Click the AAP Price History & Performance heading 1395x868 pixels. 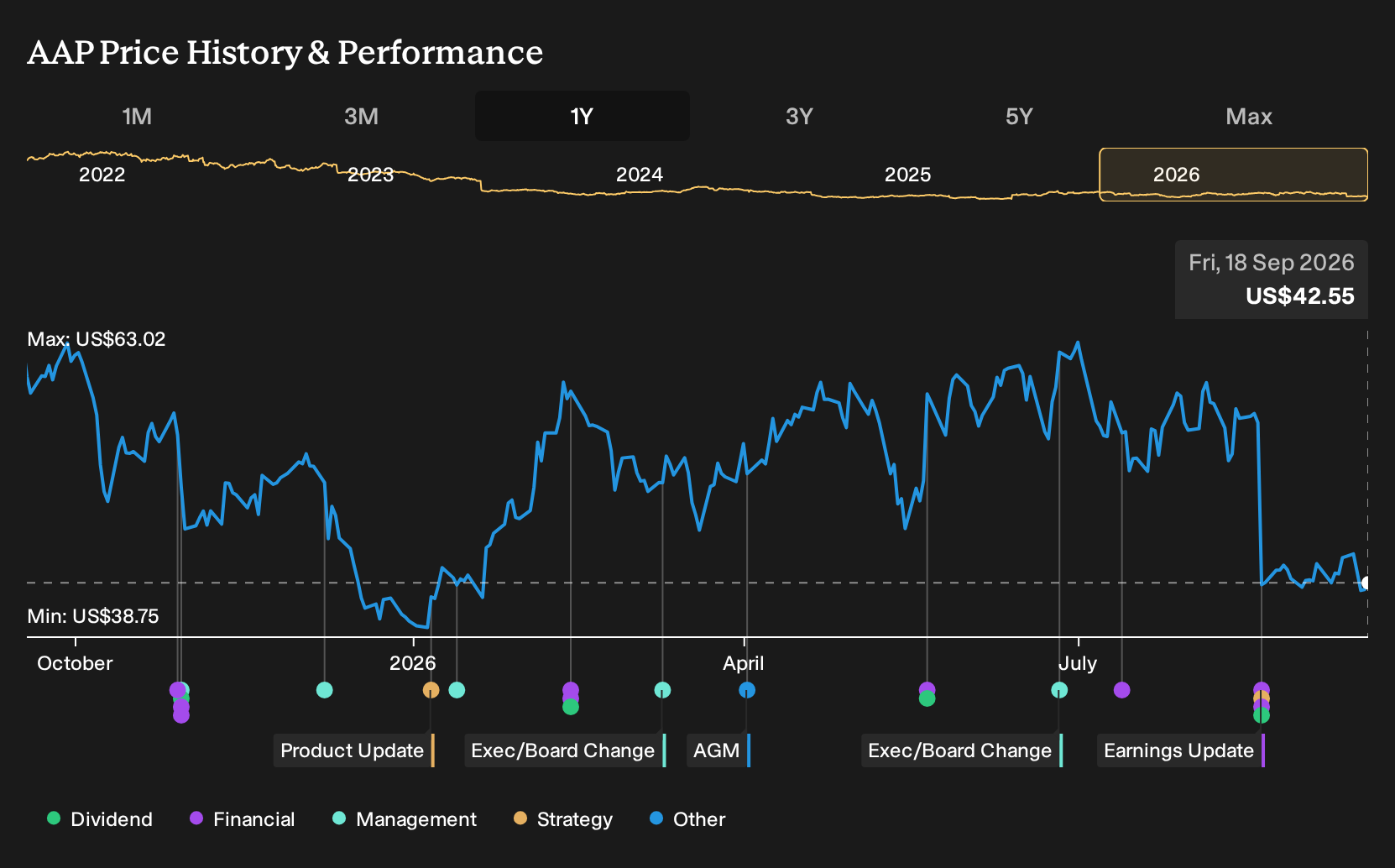[285, 52]
